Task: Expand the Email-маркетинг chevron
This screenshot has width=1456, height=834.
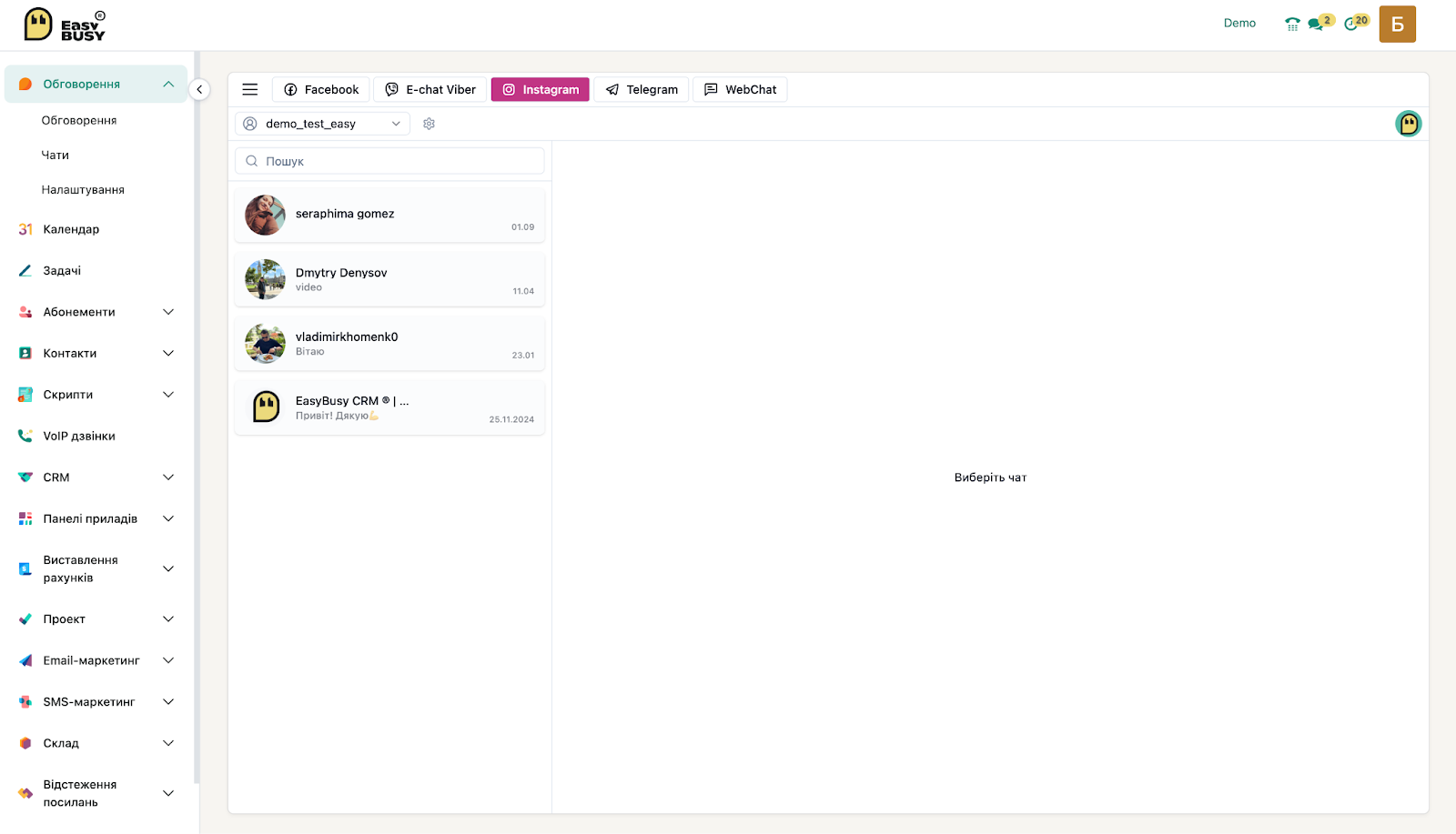Action: (x=168, y=660)
